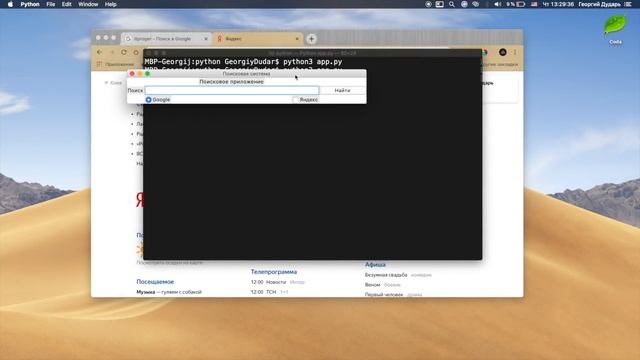Open the Window menu
This screenshot has height=360, width=640.
pos(88,4)
